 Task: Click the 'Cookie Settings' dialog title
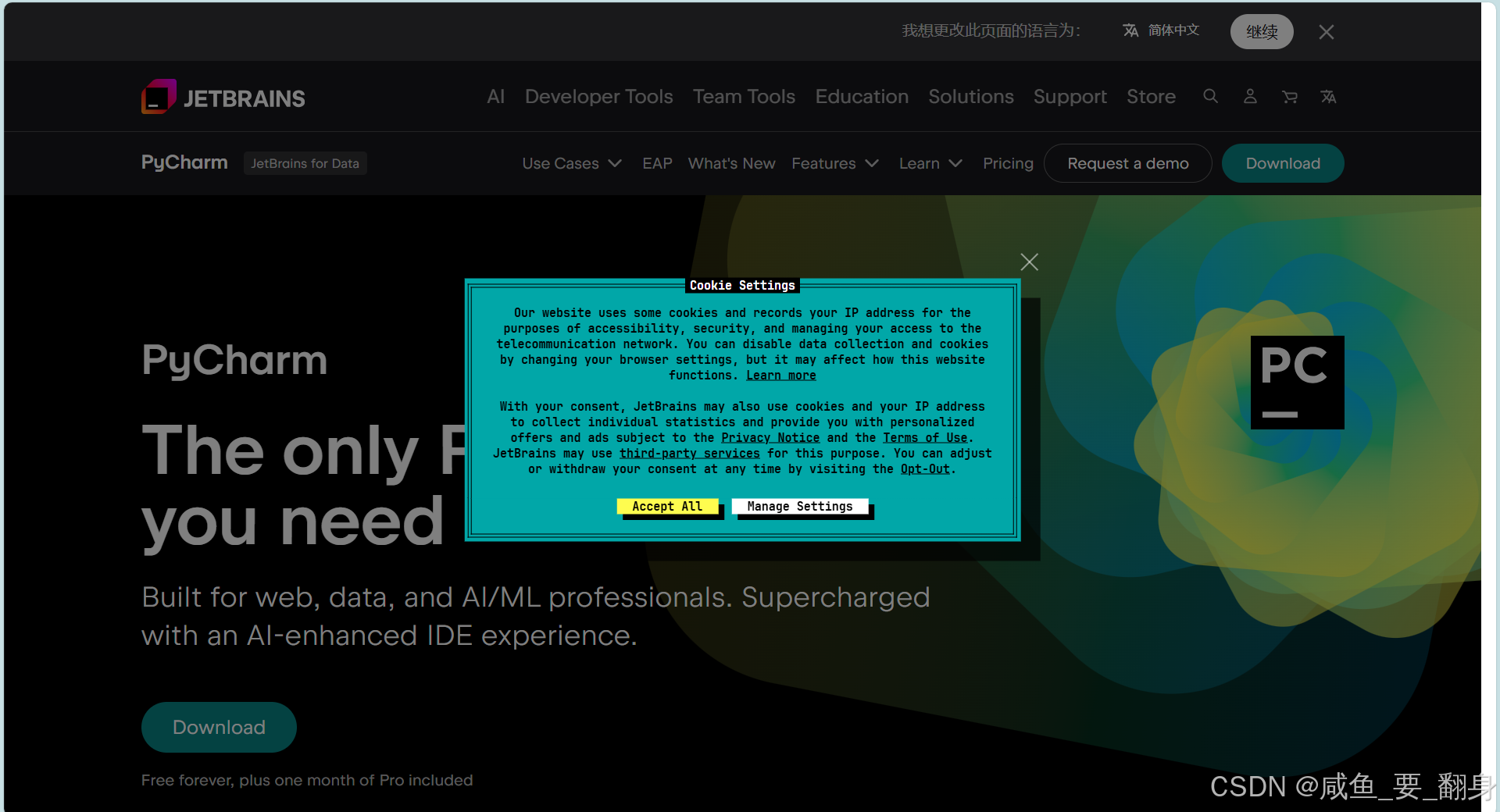coord(742,285)
